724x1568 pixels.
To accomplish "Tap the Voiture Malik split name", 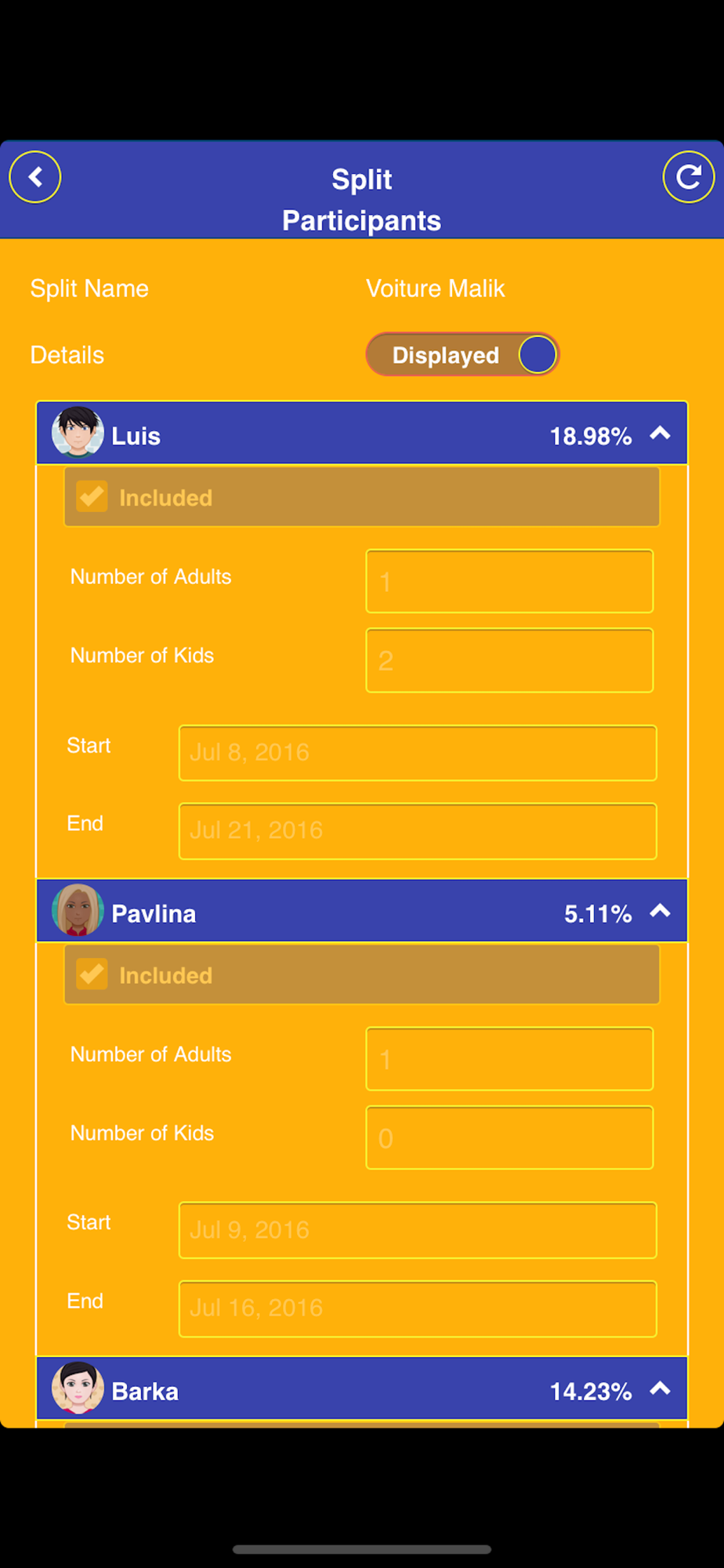I will 436,289.
